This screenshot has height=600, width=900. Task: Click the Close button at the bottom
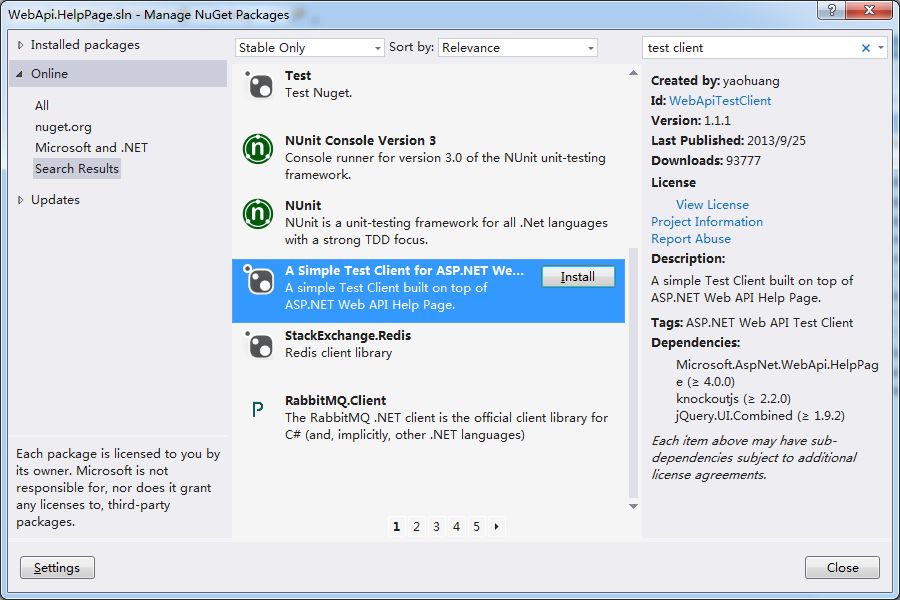842,567
